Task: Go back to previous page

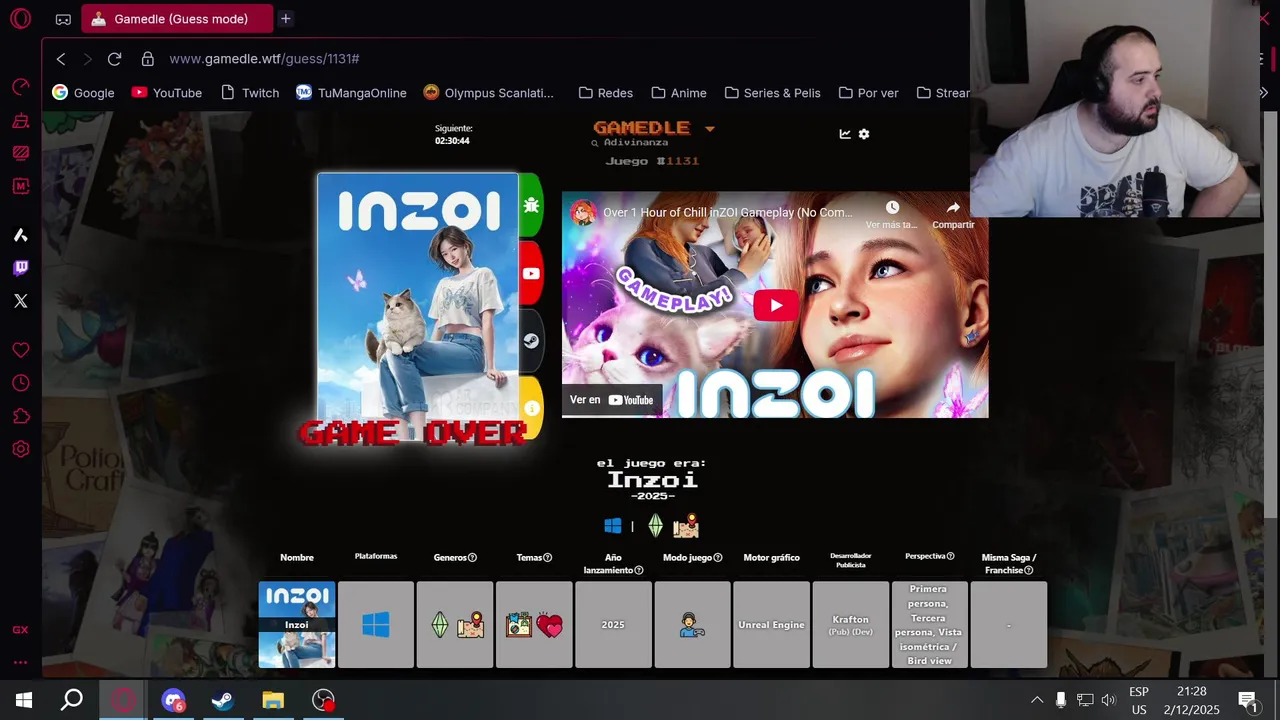Action: [61, 59]
